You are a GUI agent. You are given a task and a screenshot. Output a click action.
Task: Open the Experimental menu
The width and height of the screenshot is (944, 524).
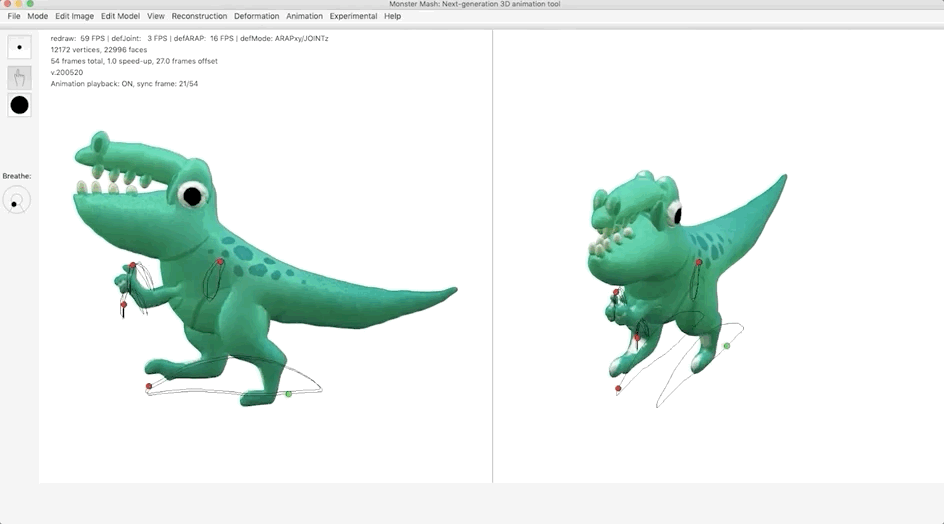(x=353, y=16)
